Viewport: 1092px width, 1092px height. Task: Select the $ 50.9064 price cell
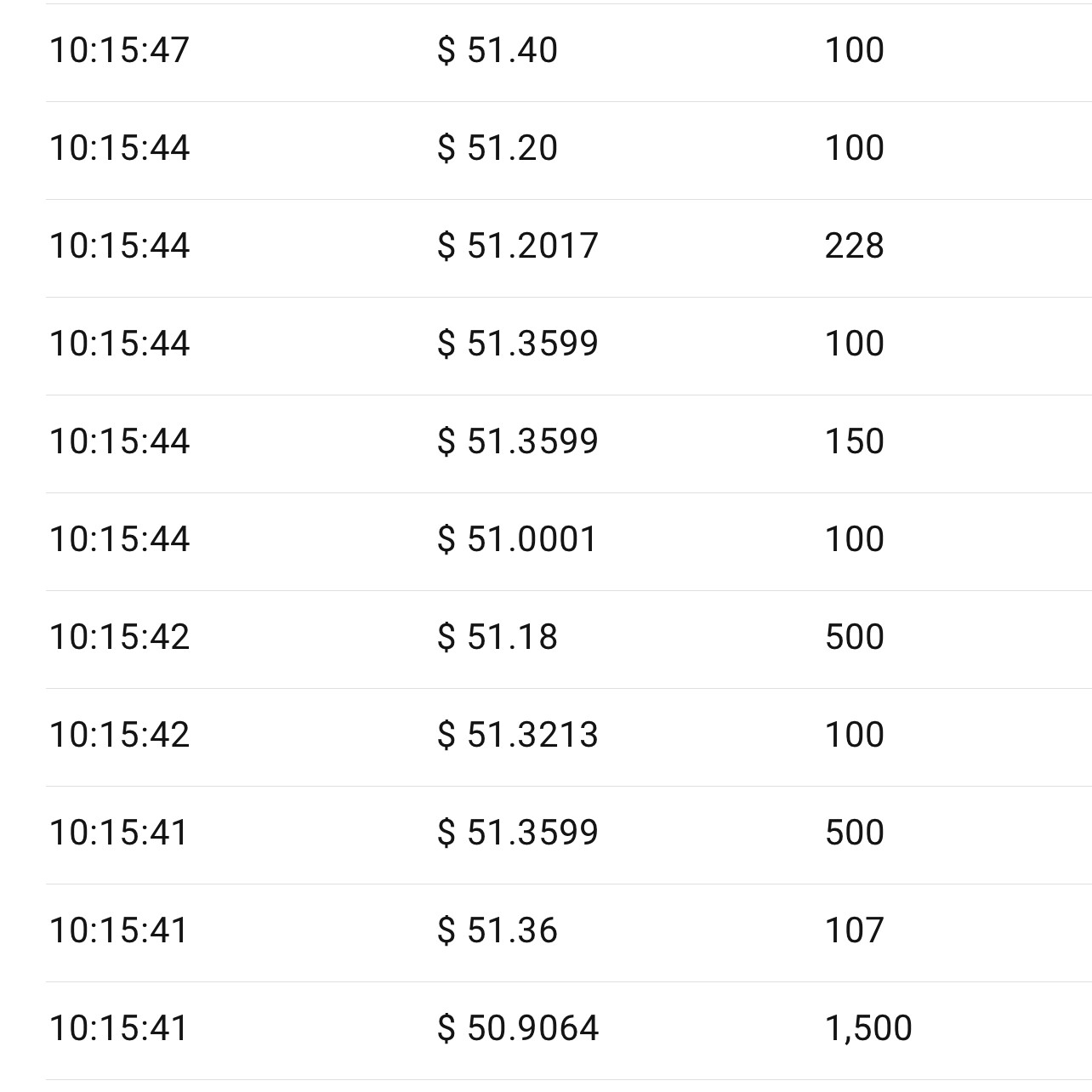tap(518, 1028)
